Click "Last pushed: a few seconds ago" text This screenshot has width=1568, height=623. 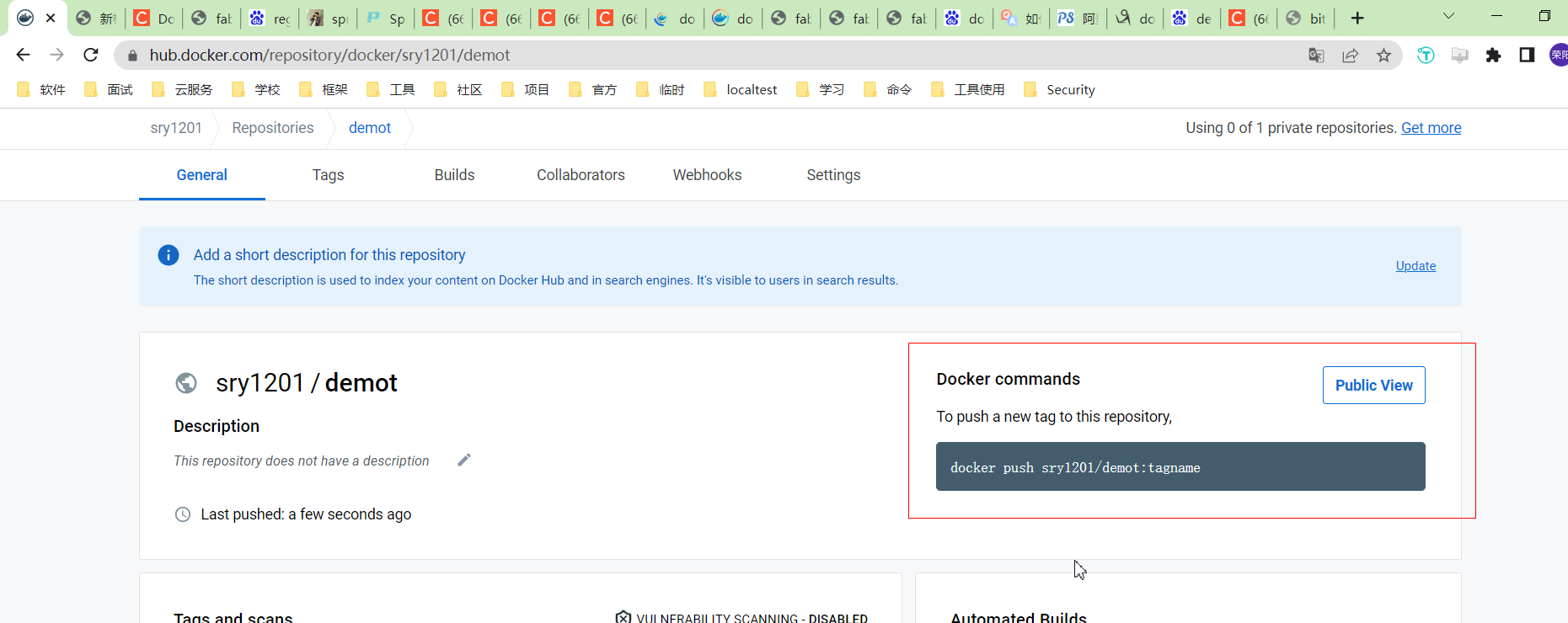(306, 514)
